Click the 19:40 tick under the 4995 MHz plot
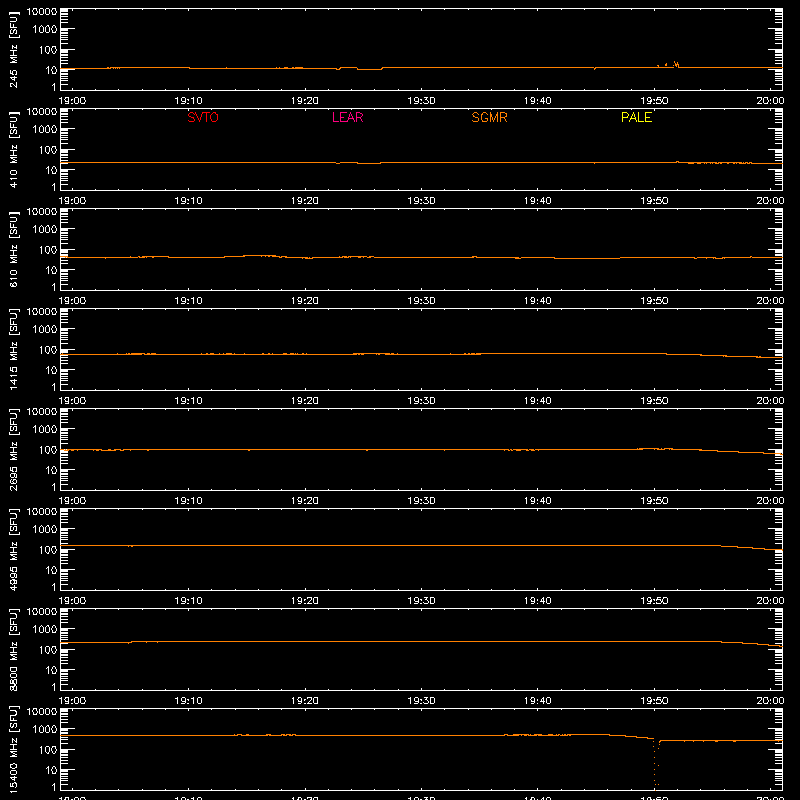 point(538,601)
